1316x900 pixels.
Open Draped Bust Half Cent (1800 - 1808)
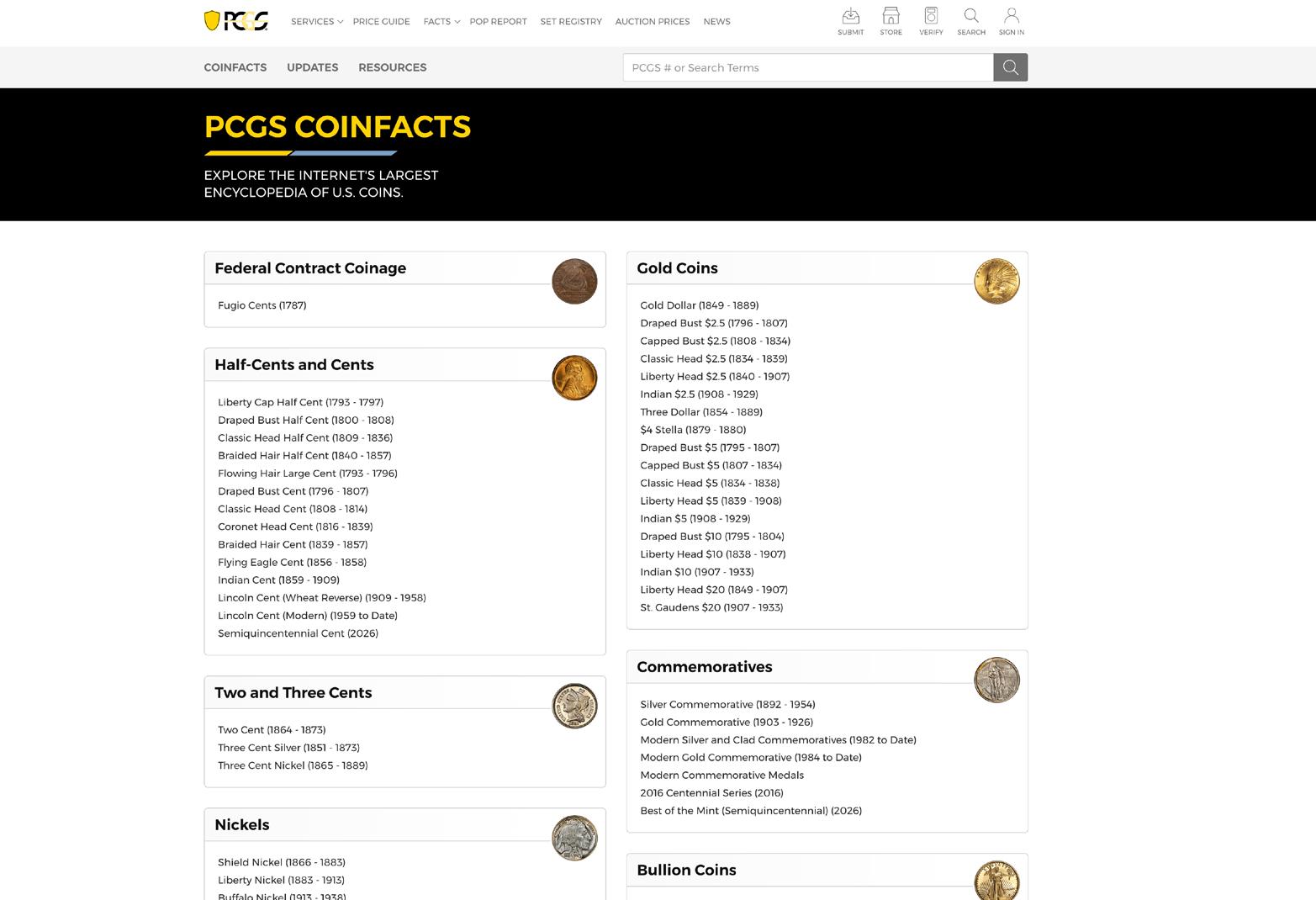point(306,420)
